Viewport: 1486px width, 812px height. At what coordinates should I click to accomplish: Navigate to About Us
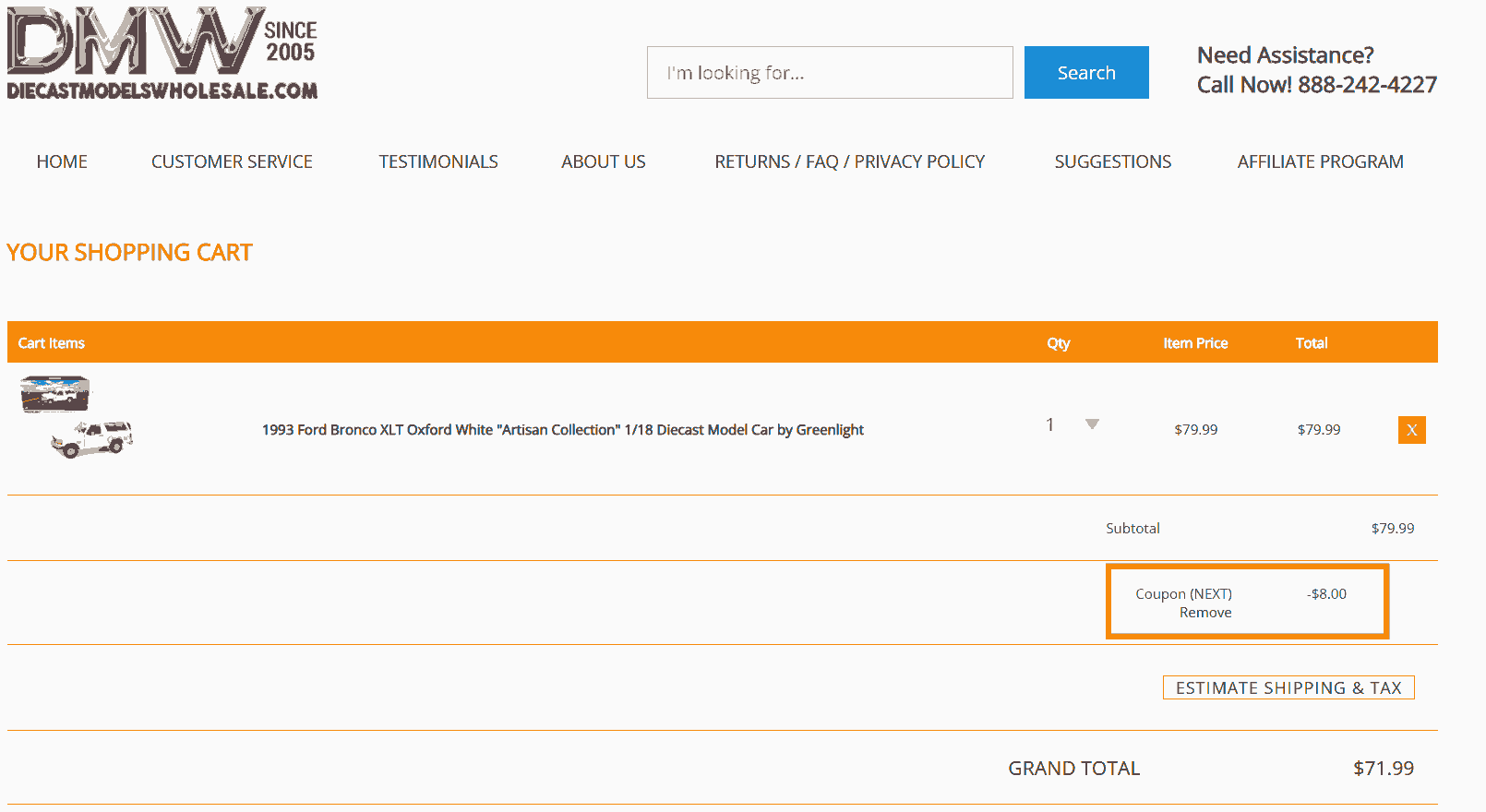tap(603, 161)
